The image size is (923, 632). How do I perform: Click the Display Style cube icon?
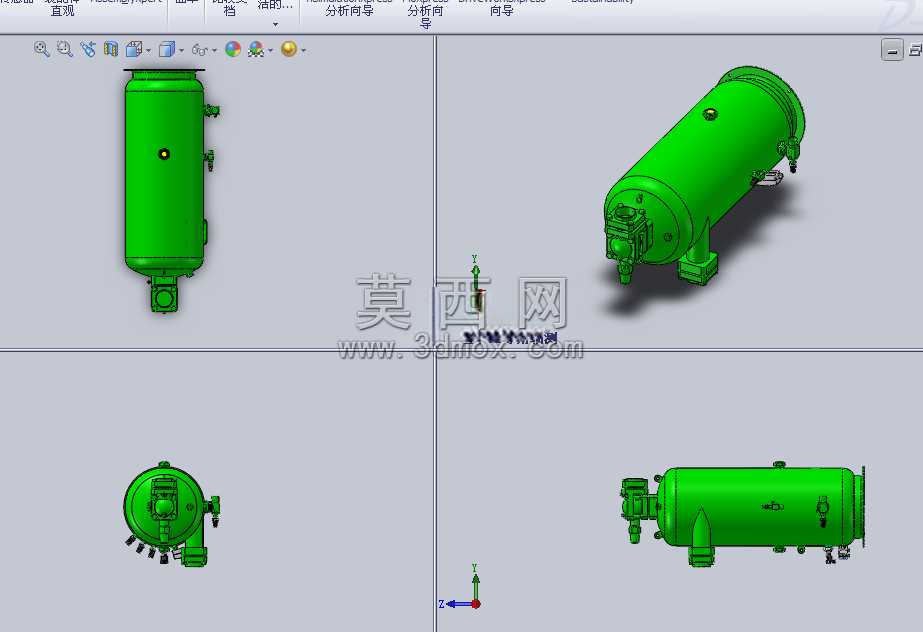click(x=167, y=49)
